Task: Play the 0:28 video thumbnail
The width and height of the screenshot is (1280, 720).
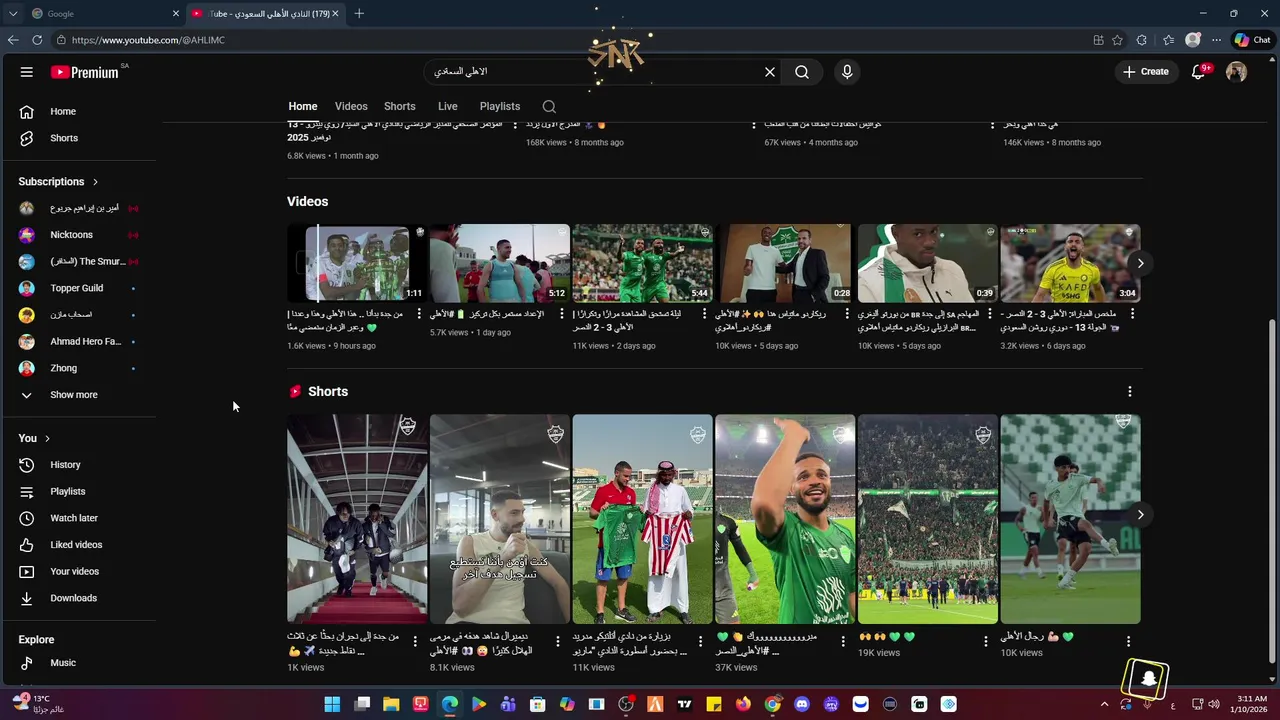Action: 785,263
